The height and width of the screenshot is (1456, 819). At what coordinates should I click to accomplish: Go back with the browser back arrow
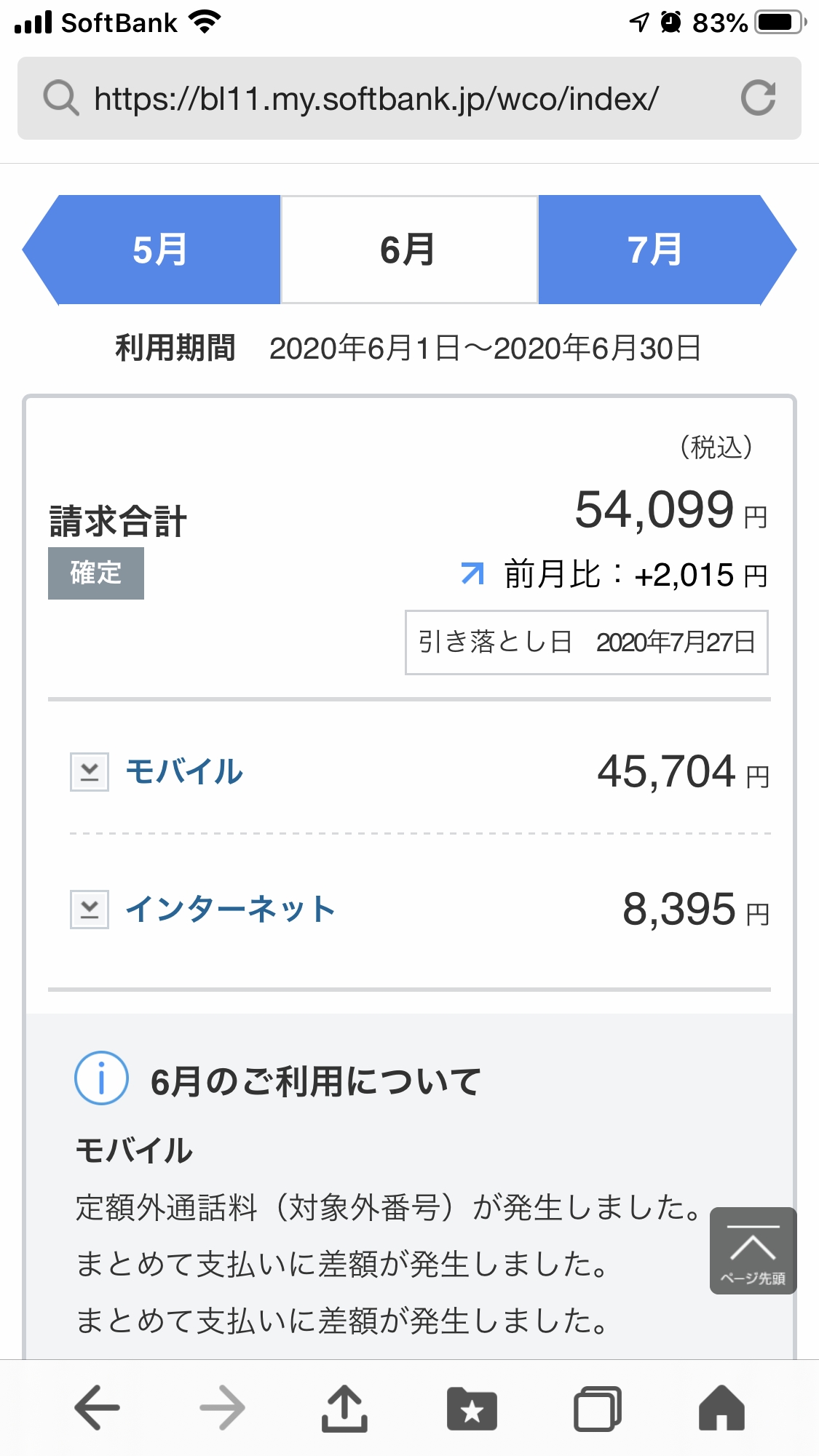97,1409
